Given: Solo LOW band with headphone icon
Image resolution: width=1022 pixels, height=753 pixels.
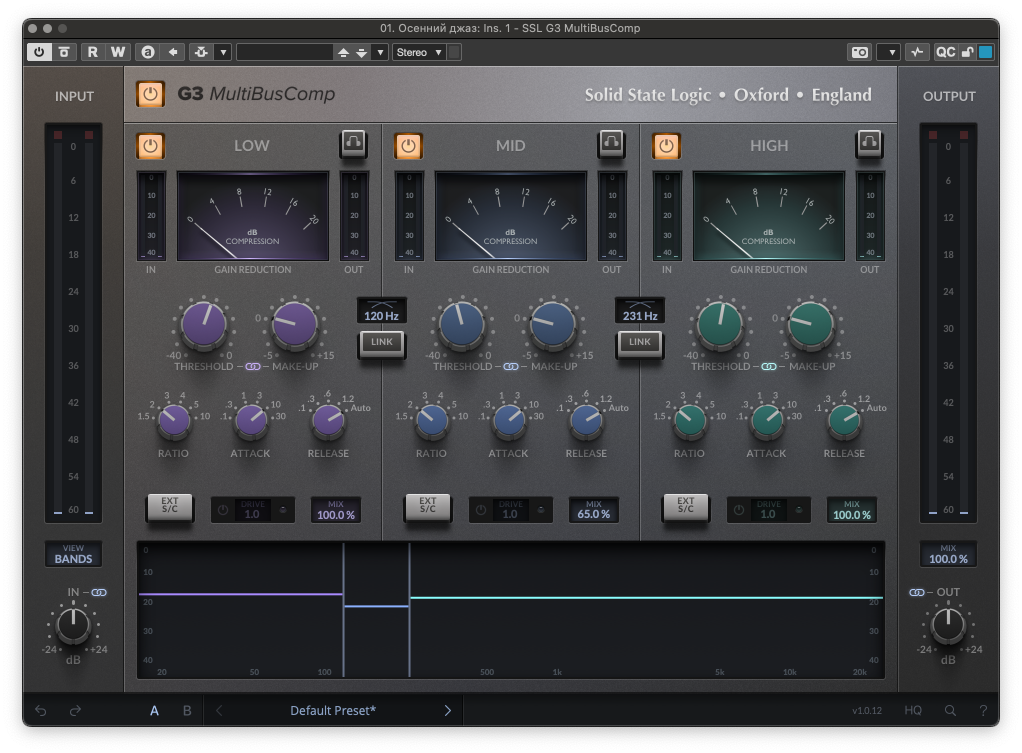Looking at the screenshot, I should coord(353,143).
